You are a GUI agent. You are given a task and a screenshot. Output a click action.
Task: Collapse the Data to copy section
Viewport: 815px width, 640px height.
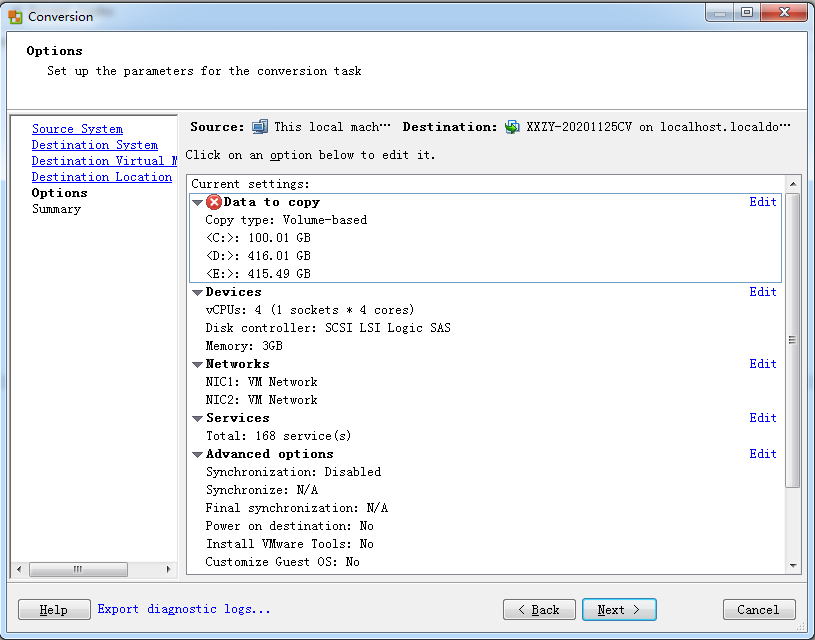click(198, 203)
